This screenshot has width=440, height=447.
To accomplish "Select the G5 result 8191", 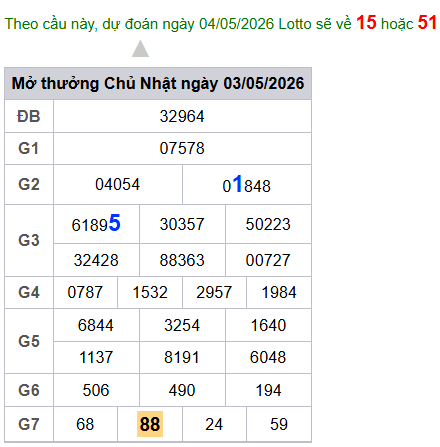I will coord(182,358).
